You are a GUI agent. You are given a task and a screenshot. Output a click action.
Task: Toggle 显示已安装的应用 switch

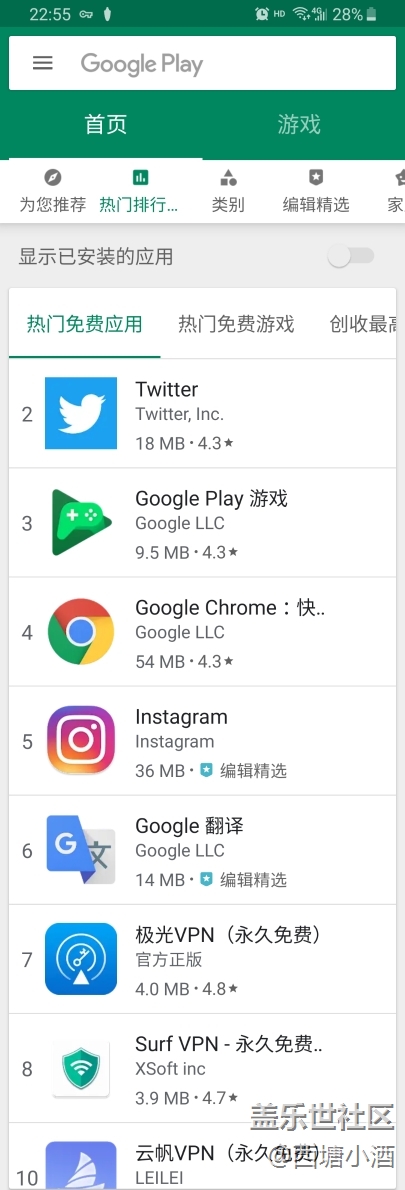coord(352,257)
